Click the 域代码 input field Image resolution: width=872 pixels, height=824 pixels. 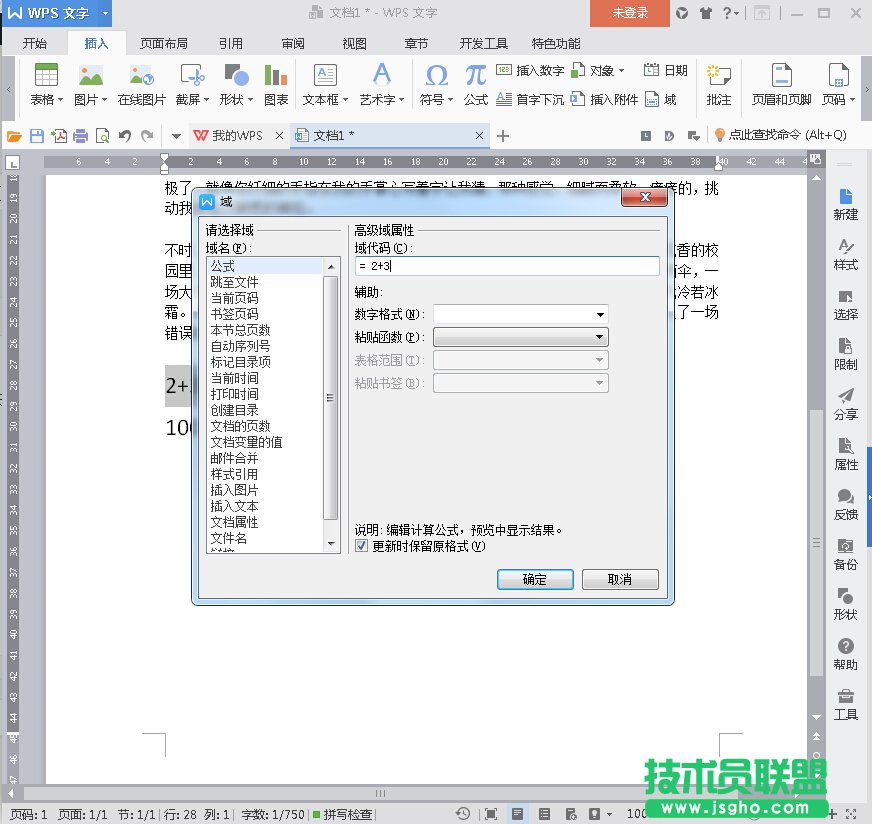pos(507,267)
